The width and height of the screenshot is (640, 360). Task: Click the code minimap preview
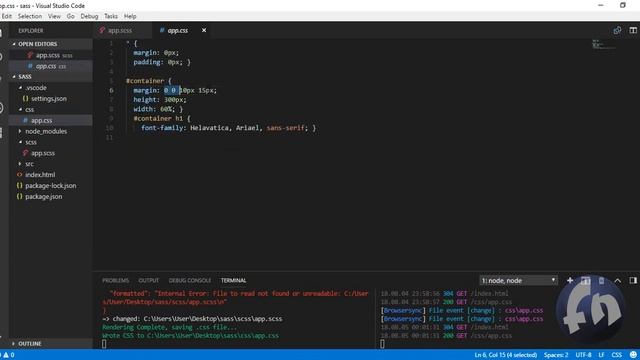(604, 44)
